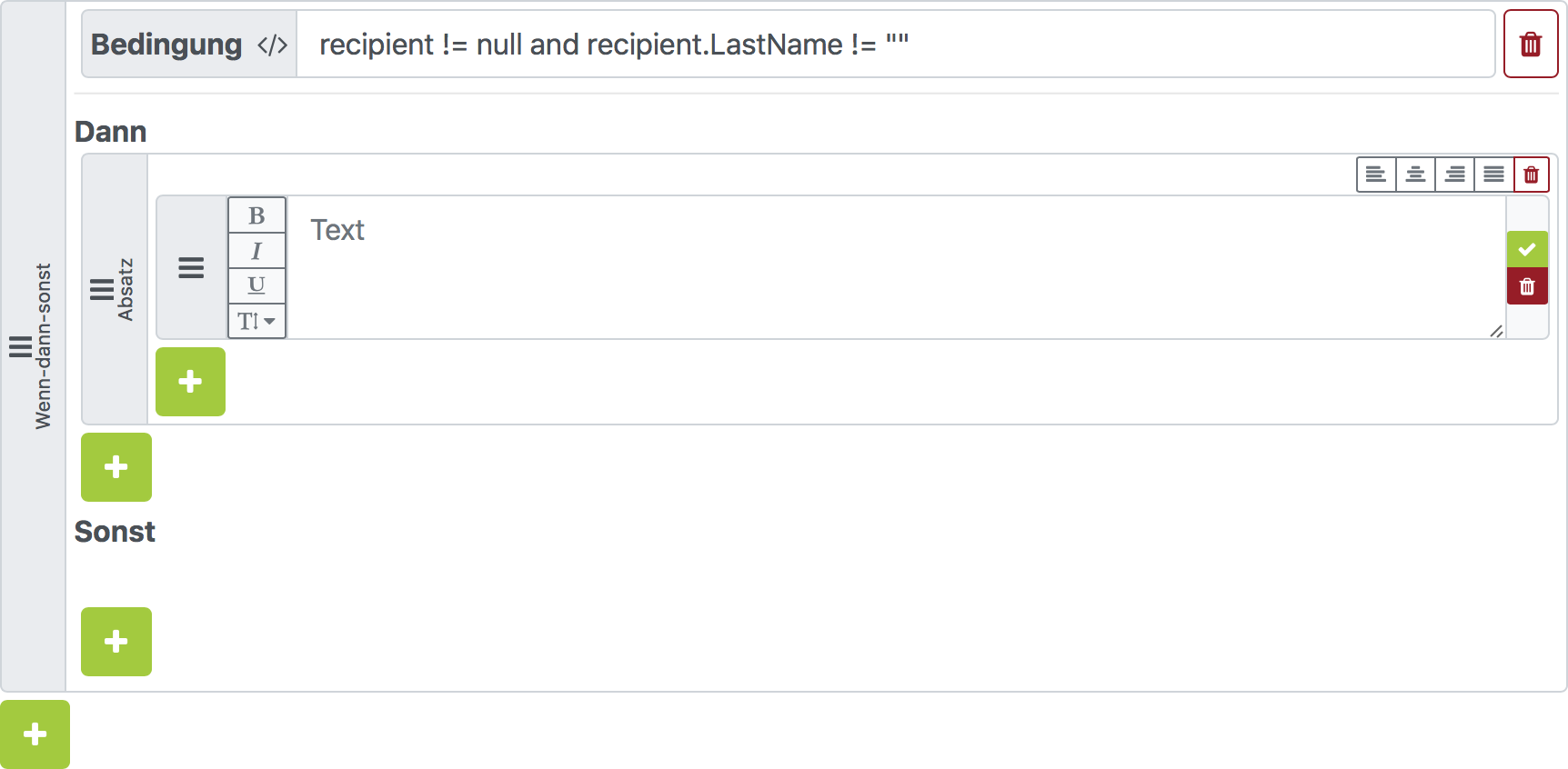Delete the Absatz paragraph block

click(x=1531, y=175)
